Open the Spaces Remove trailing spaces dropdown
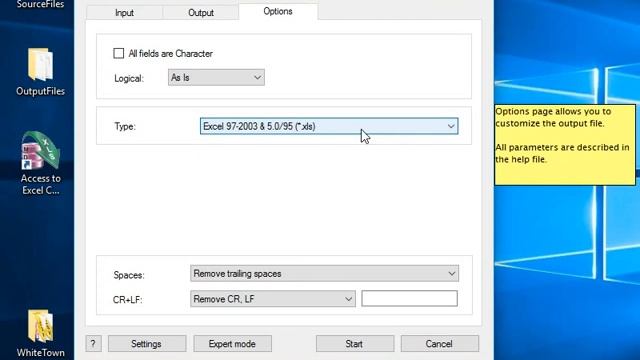The image size is (640, 360). click(x=324, y=273)
